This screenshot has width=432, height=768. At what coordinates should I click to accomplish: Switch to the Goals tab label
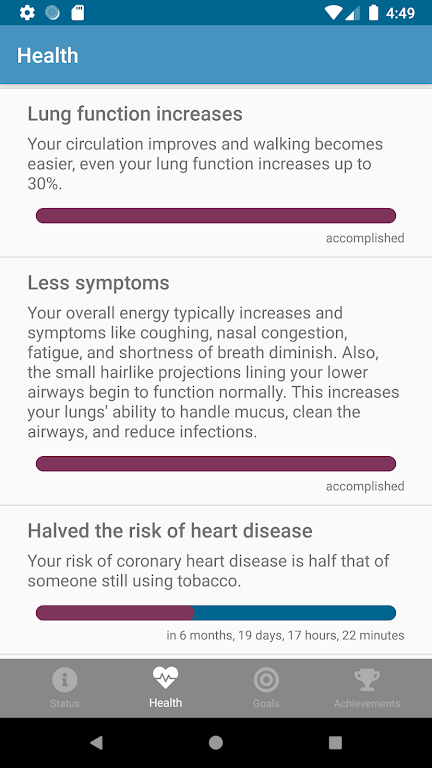click(x=266, y=703)
